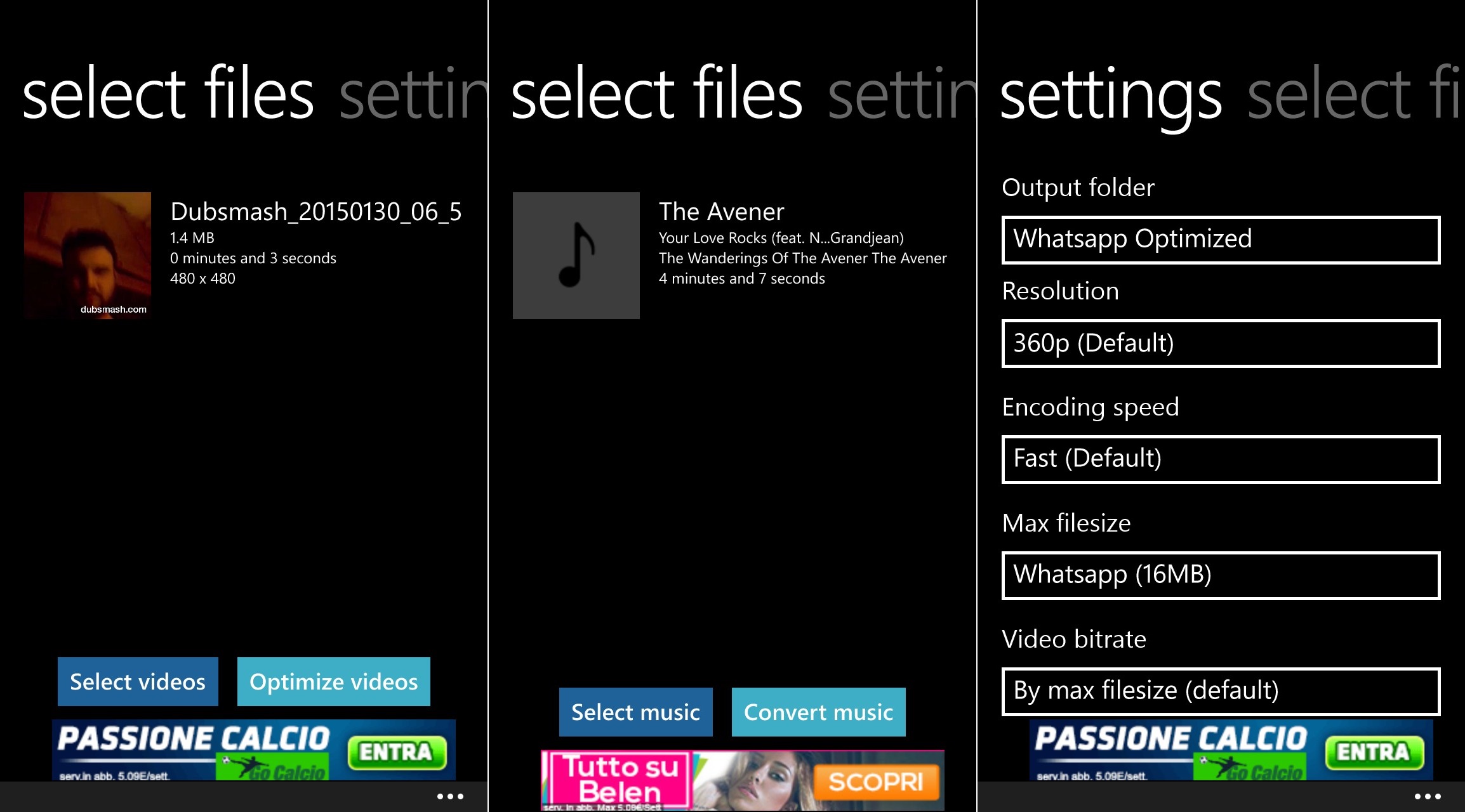
Task: Open the Encoding speed Fast (Default) dropdown
Action: click(1221, 459)
